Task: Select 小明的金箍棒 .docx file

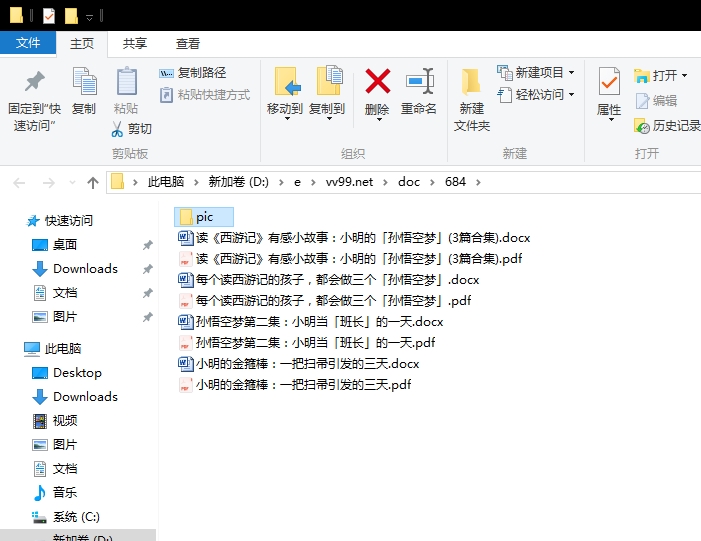Action: point(299,364)
